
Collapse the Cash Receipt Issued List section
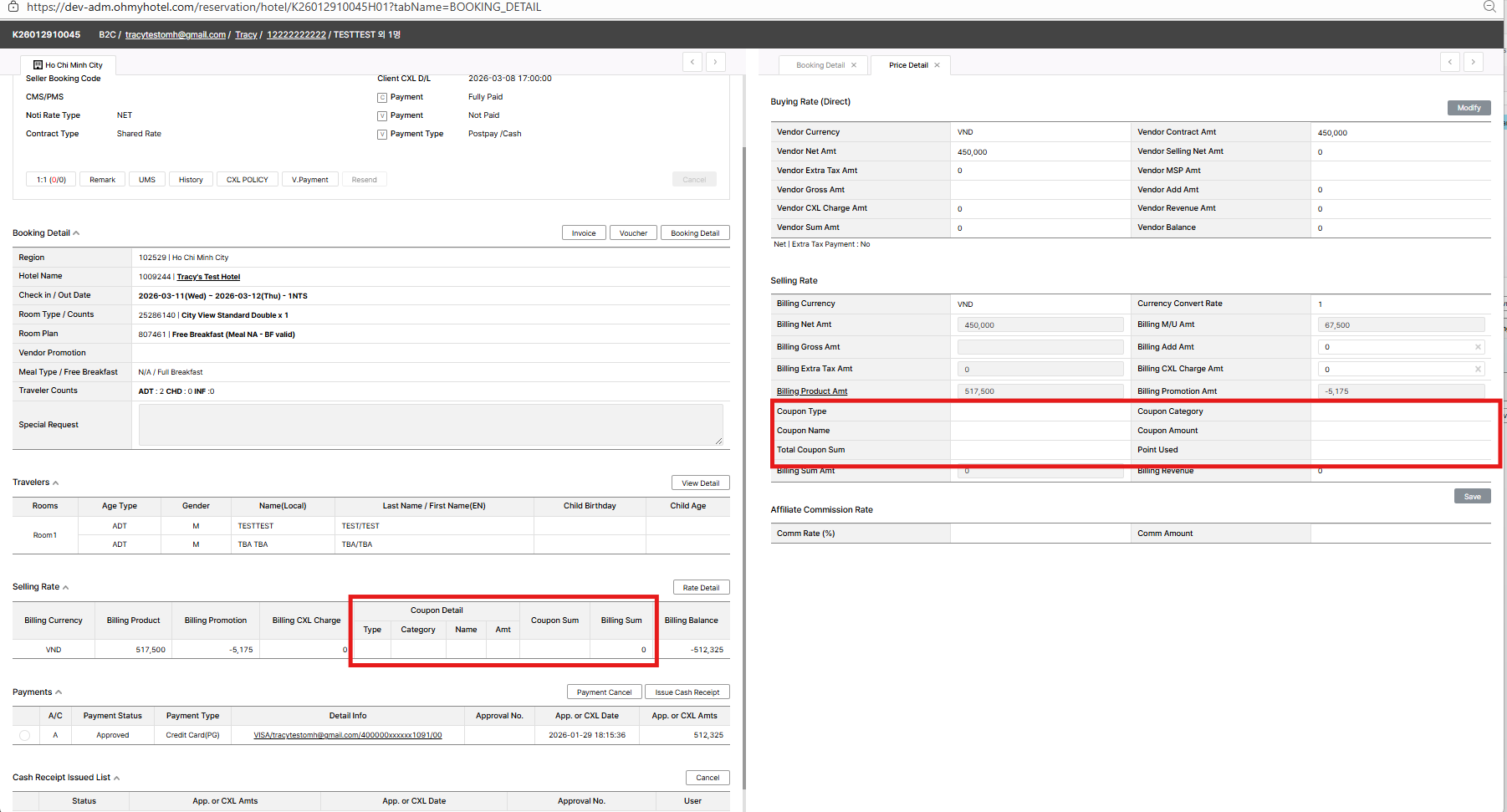(x=116, y=779)
